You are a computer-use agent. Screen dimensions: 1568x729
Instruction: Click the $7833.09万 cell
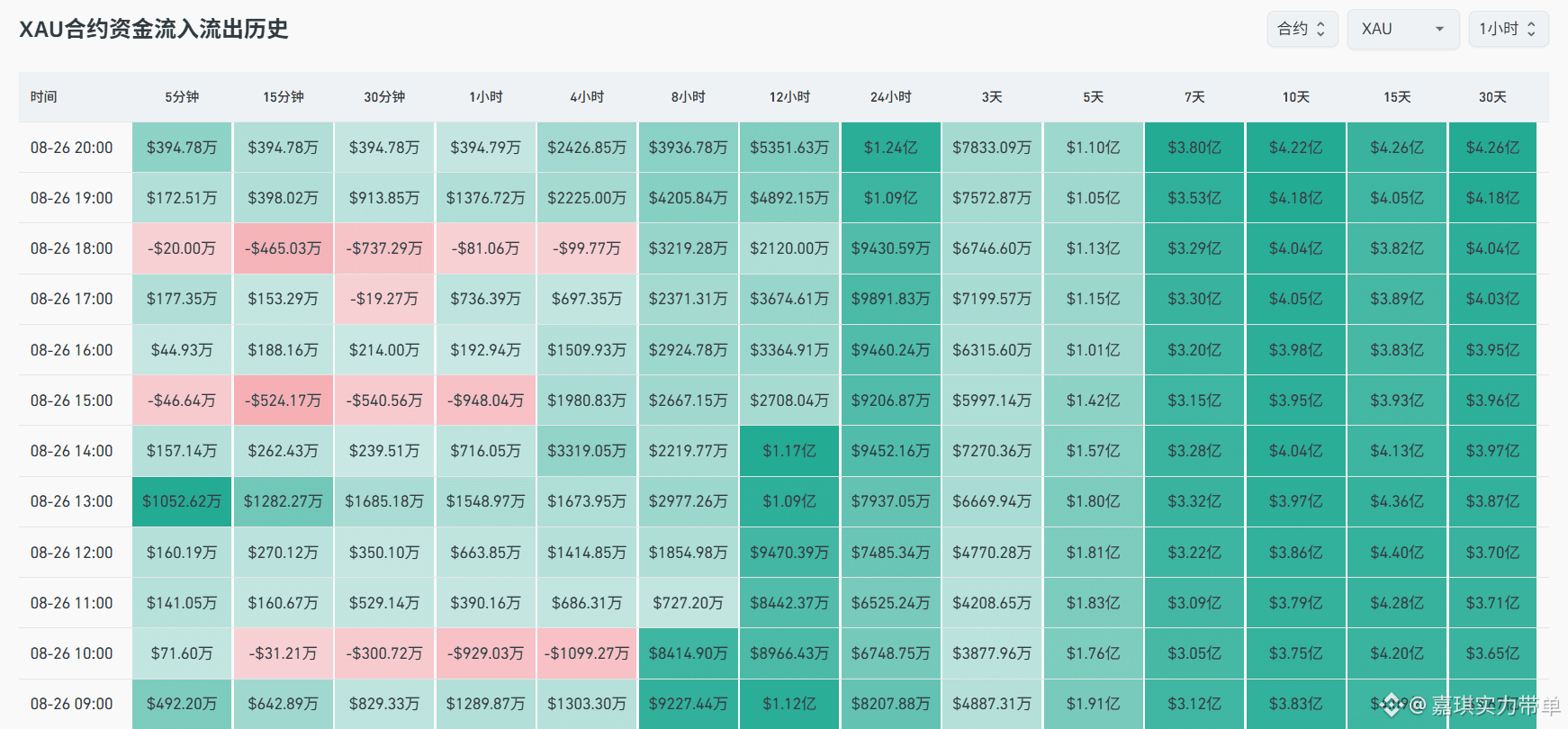(x=992, y=148)
